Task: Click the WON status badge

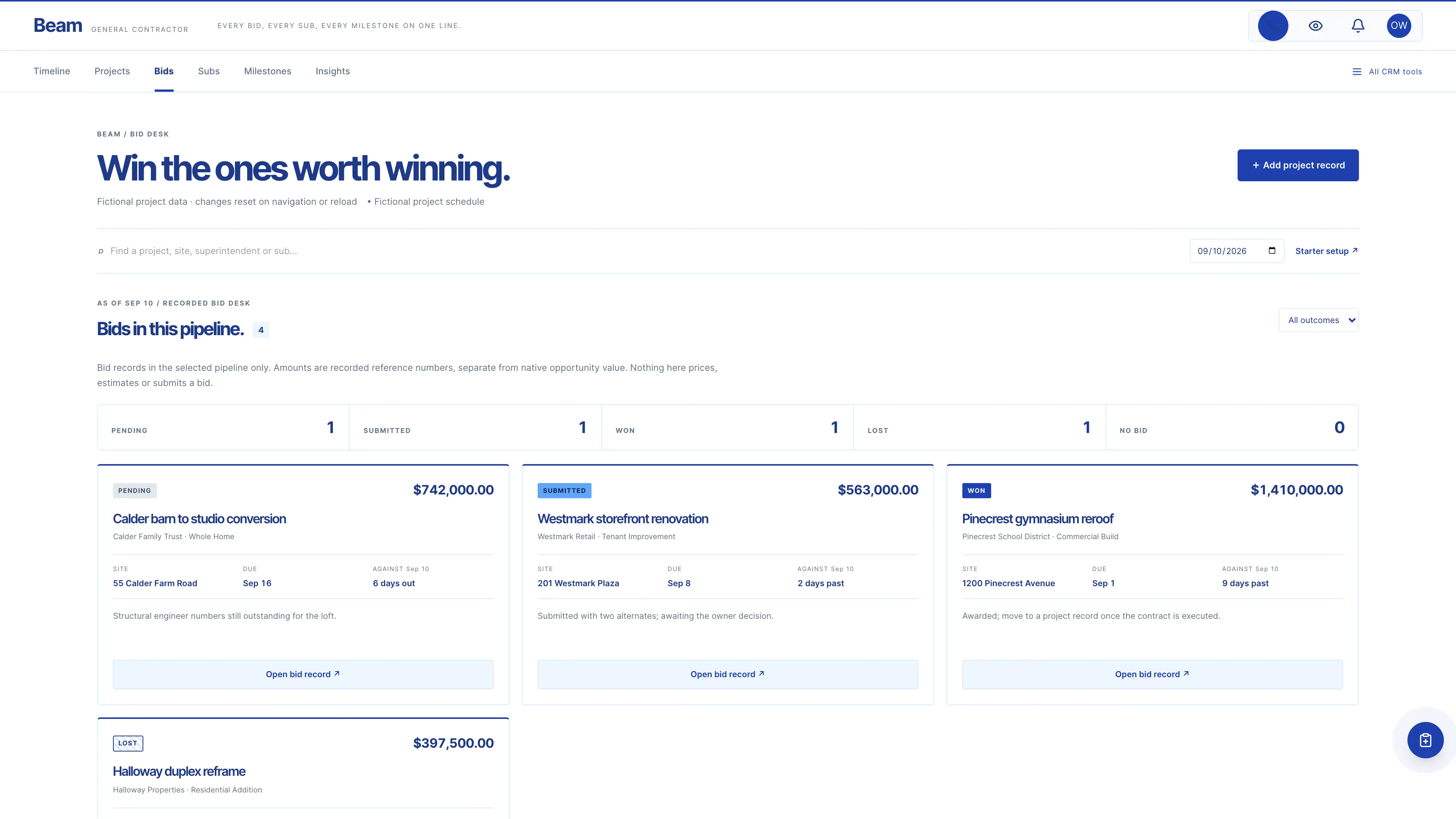Action: pos(976,491)
